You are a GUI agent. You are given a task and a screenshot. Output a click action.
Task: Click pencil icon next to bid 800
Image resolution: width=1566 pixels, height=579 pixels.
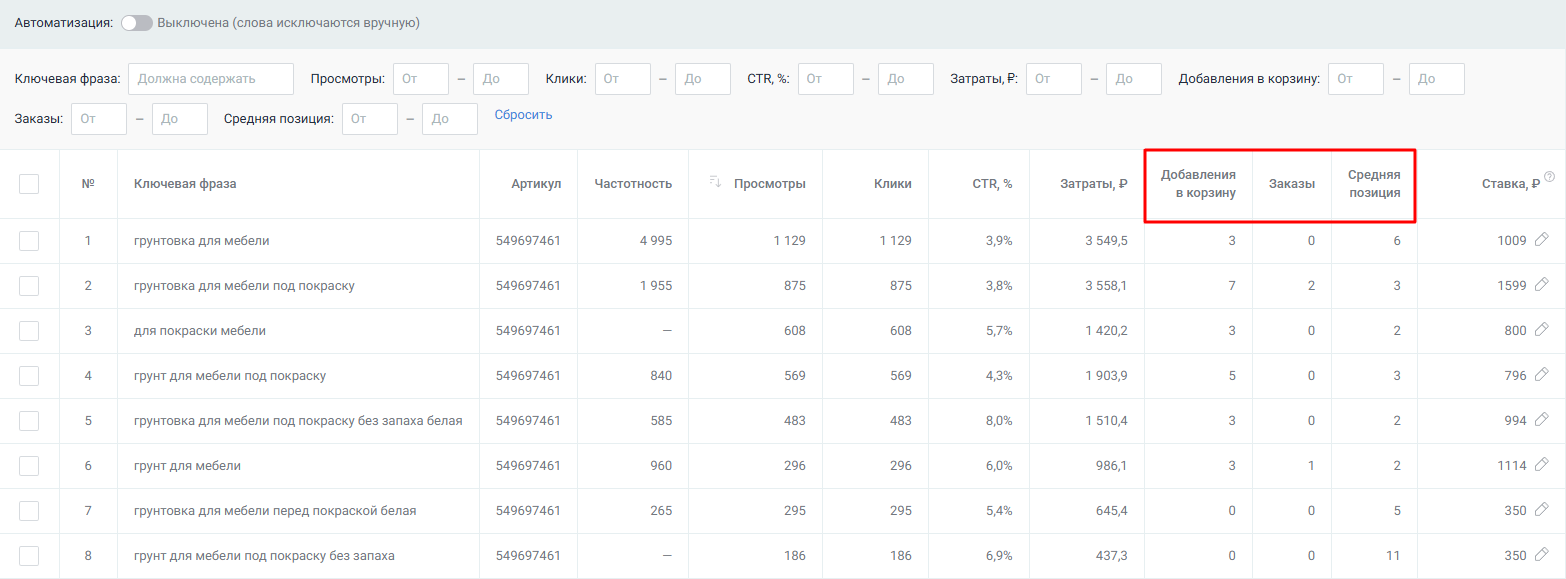(x=1541, y=330)
